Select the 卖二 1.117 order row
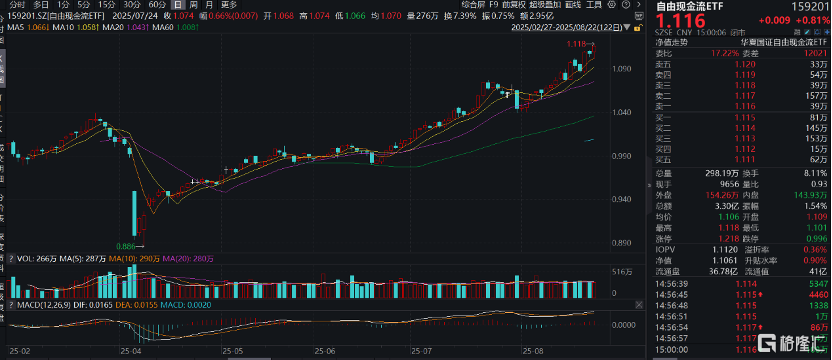The height and width of the screenshot is (360, 832). click(x=741, y=96)
